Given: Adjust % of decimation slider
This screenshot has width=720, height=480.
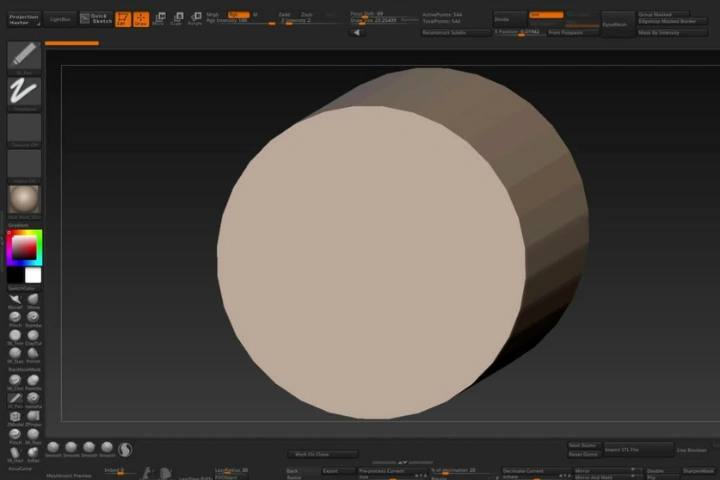Looking at the screenshot, I should 464,471.
